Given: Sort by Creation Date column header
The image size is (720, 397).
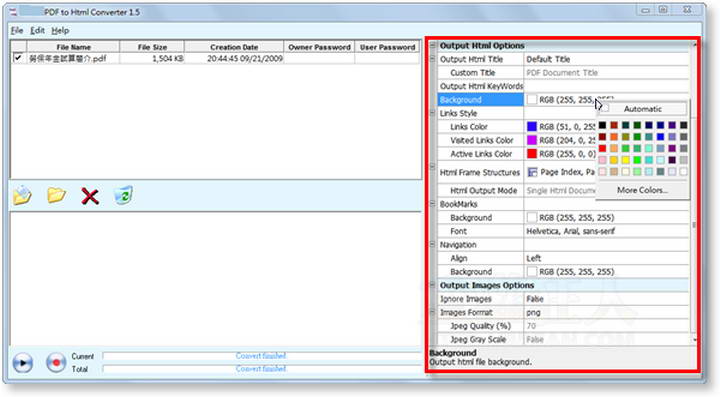Looking at the screenshot, I should click(234, 47).
